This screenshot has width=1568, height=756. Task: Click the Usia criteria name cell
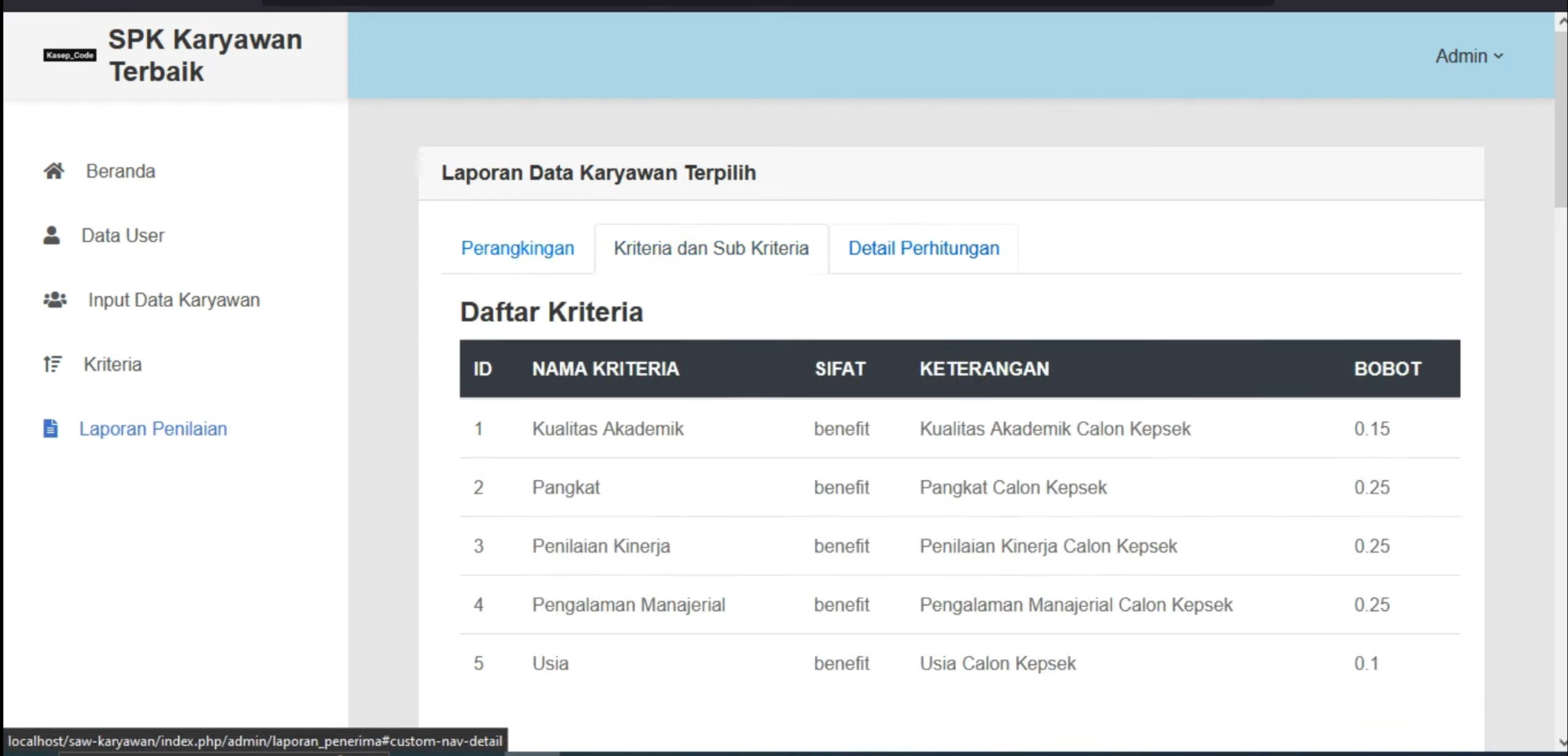550,663
